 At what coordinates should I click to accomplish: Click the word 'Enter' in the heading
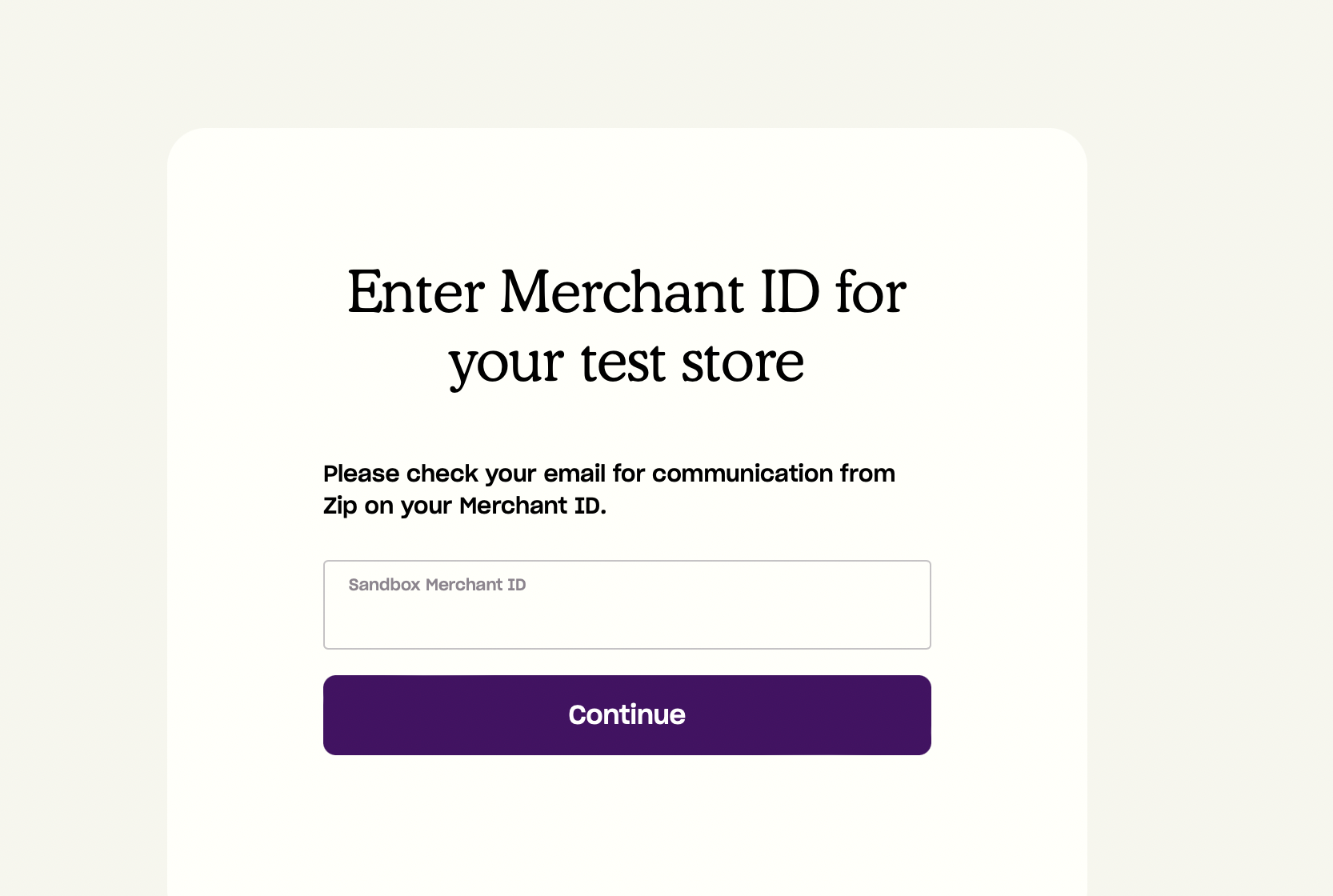(x=416, y=293)
